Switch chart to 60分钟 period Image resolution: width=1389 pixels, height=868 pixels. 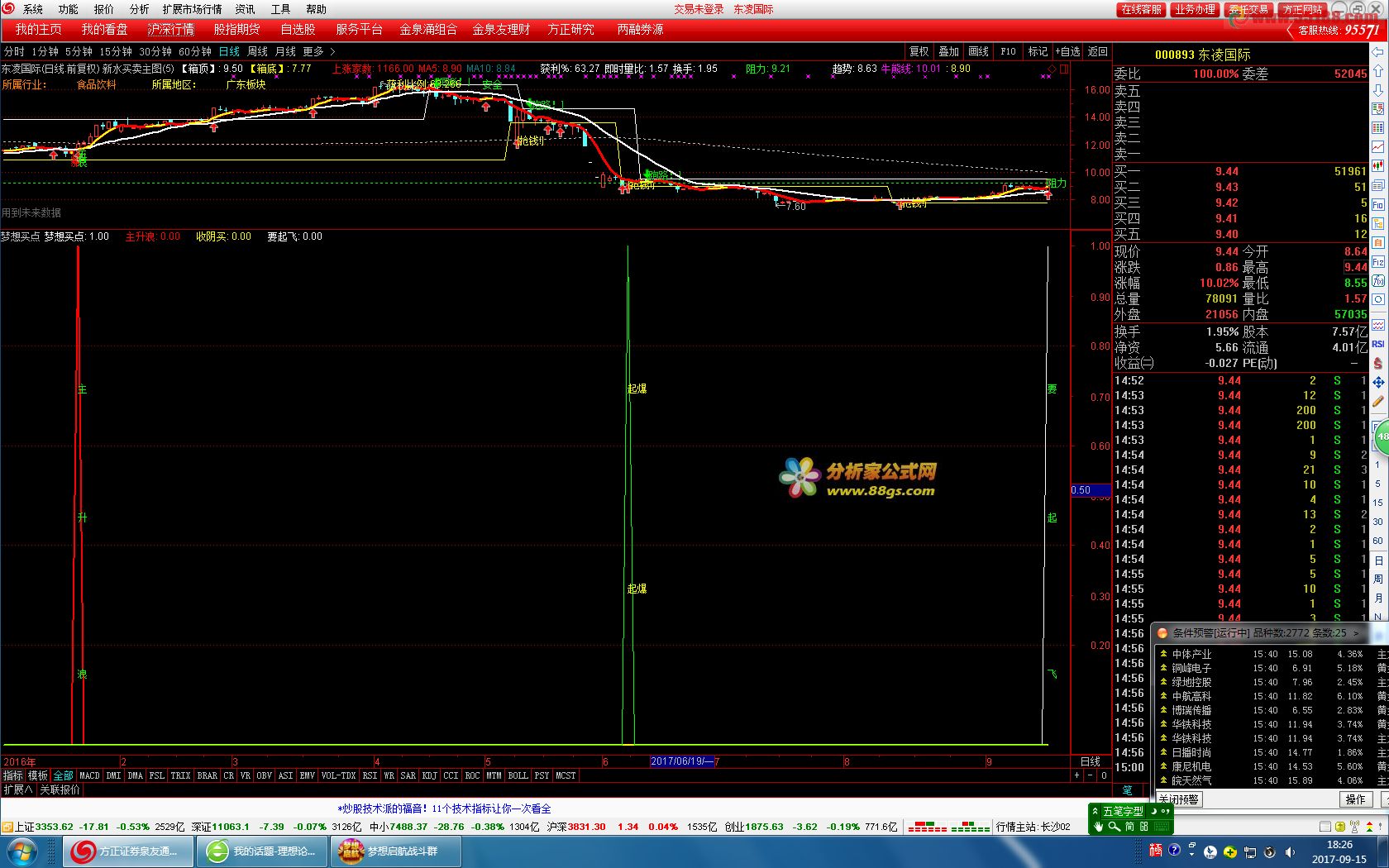(195, 51)
